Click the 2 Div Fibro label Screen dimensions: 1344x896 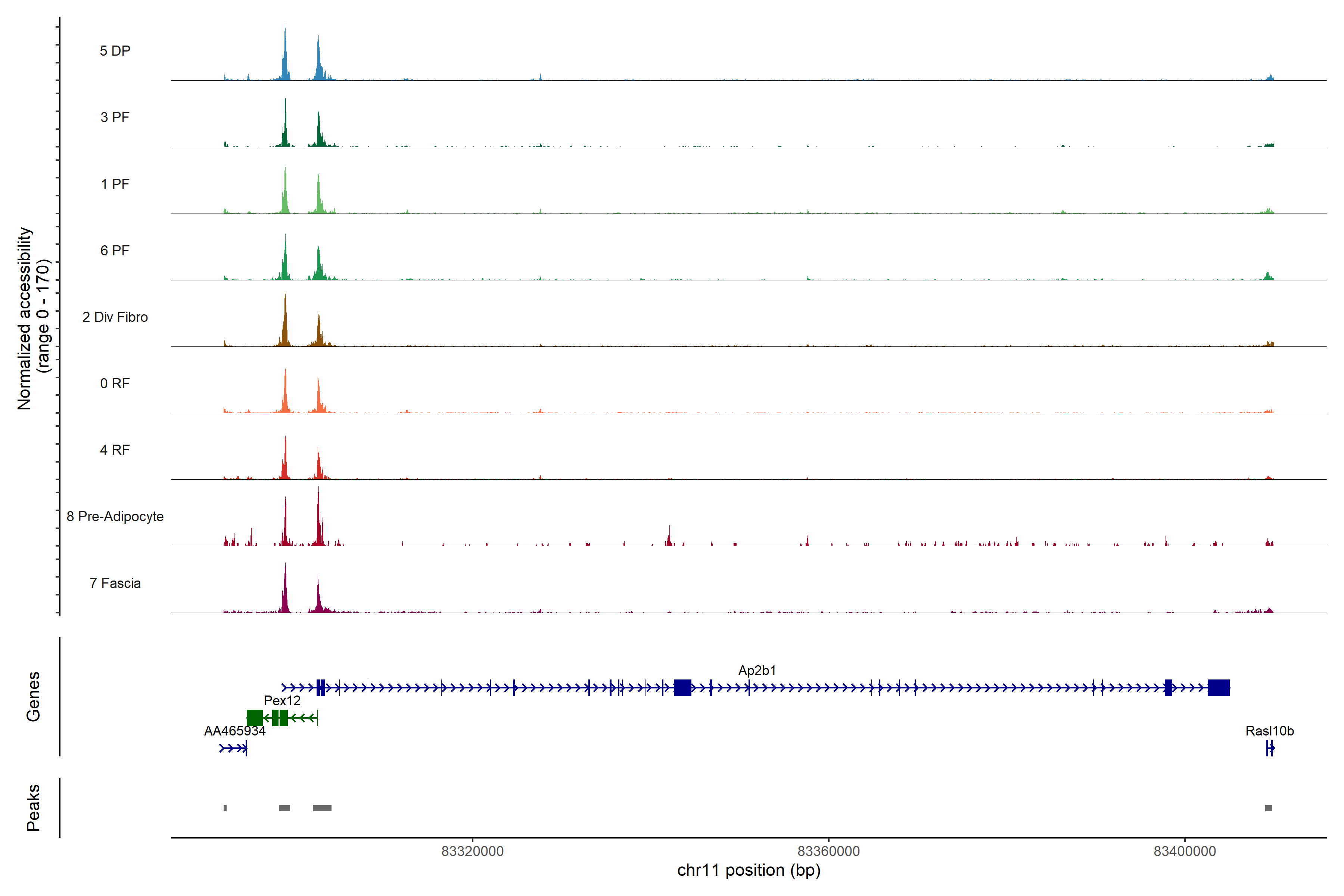[115, 317]
